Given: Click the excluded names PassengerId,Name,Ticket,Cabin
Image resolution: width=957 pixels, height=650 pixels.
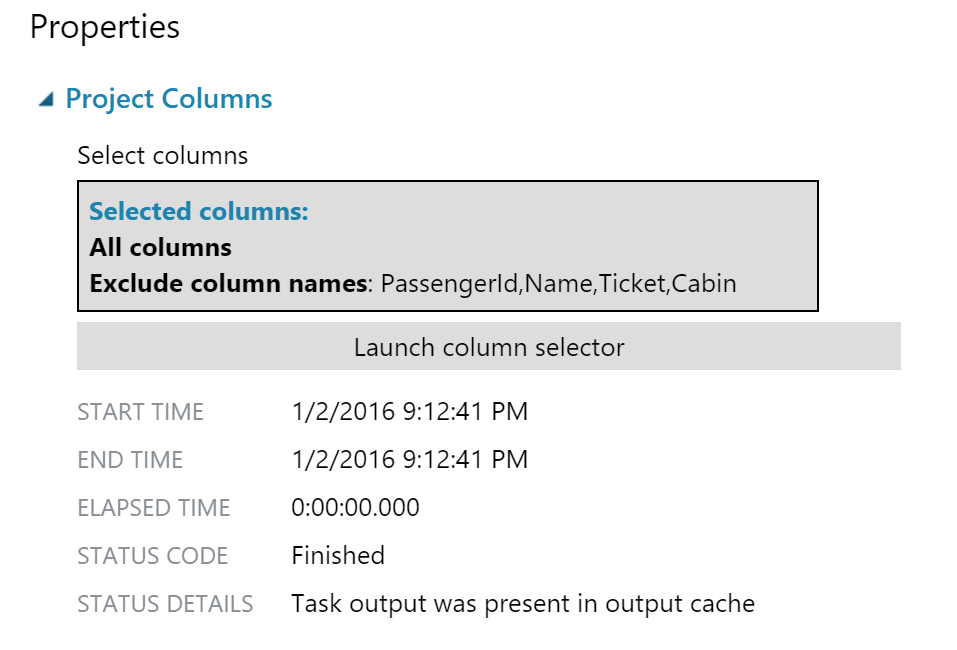Looking at the screenshot, I should pyautogui.click(x=558, y=284).
